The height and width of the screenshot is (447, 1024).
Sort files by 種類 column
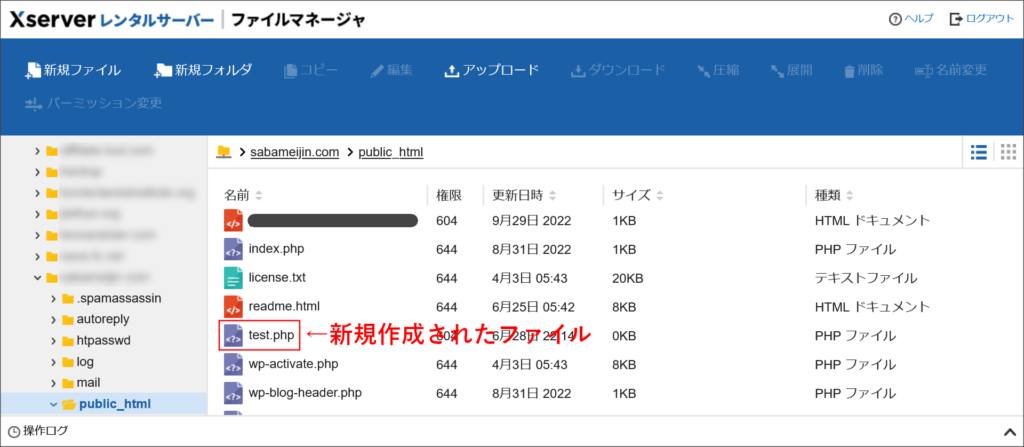[x=833, y=195]
